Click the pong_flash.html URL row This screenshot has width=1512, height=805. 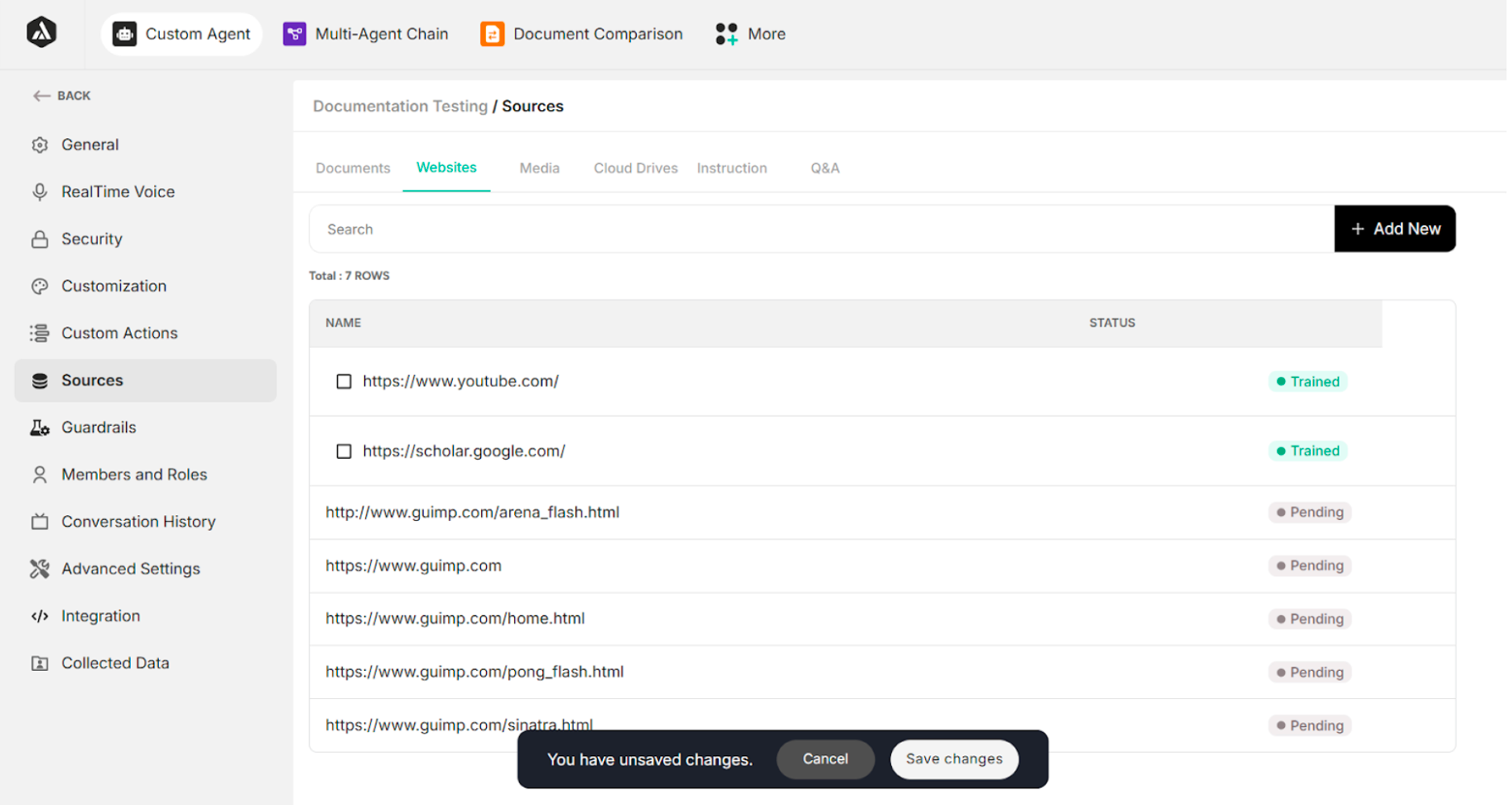click(883, 672)
